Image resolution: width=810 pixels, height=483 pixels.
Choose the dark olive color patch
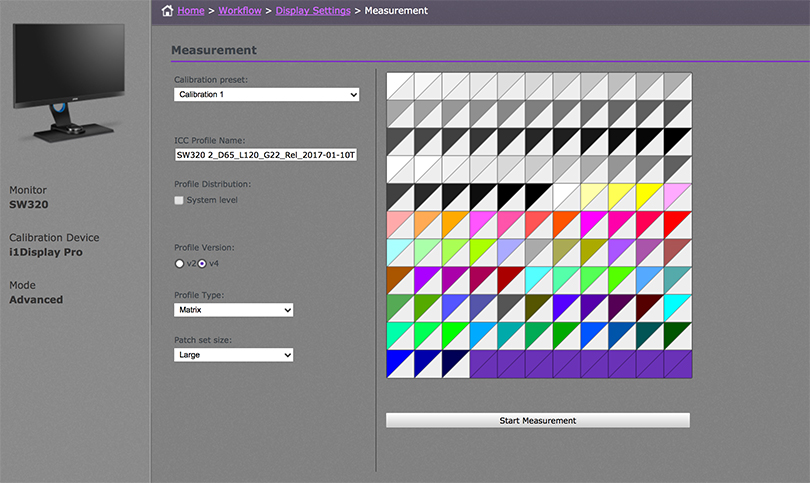pyautogui.click(x=538, y=307)
